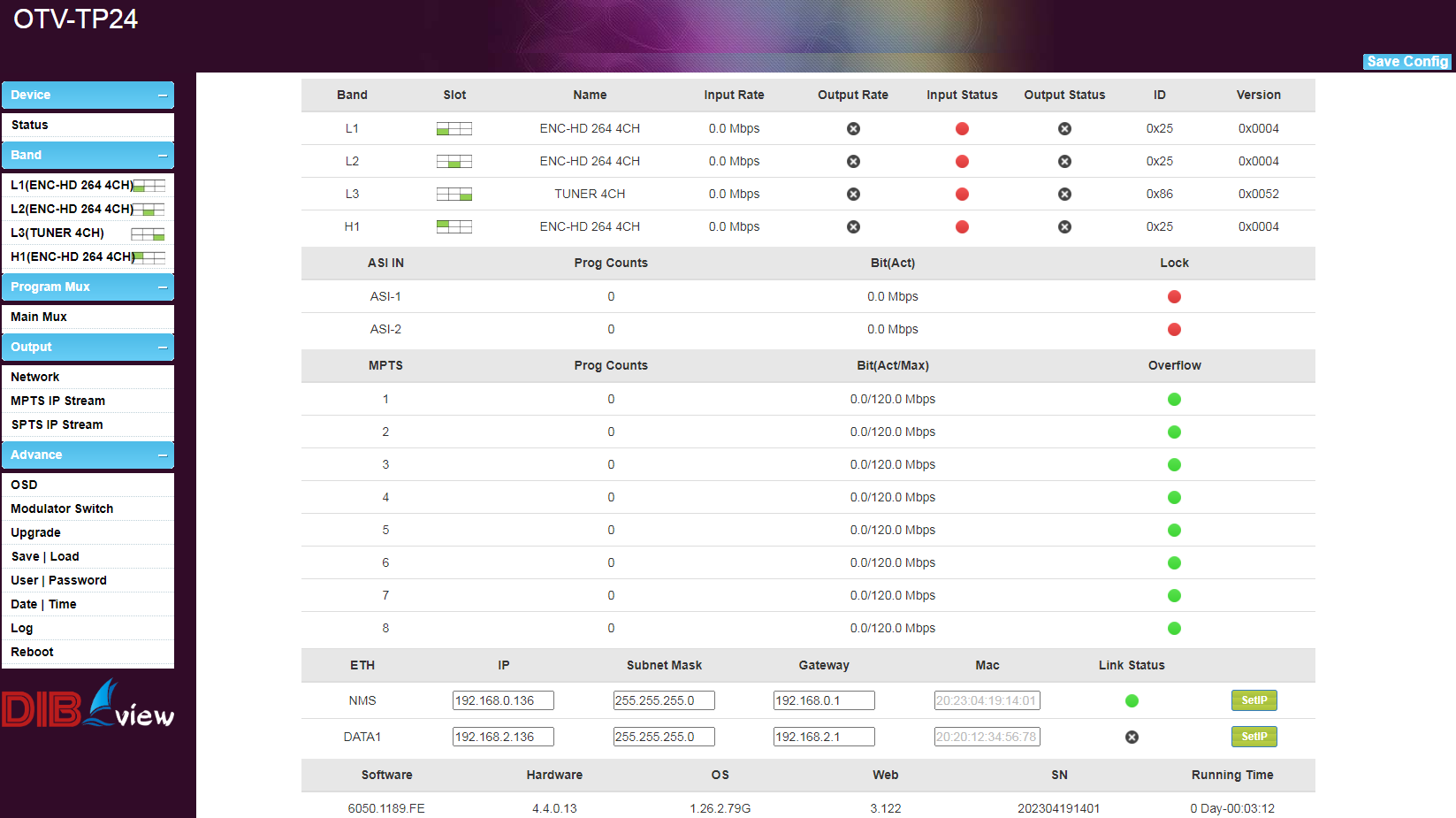Collapse the Advance section header
The image size is (1456, 818).
pyautogui.click(x=163, y=455)
